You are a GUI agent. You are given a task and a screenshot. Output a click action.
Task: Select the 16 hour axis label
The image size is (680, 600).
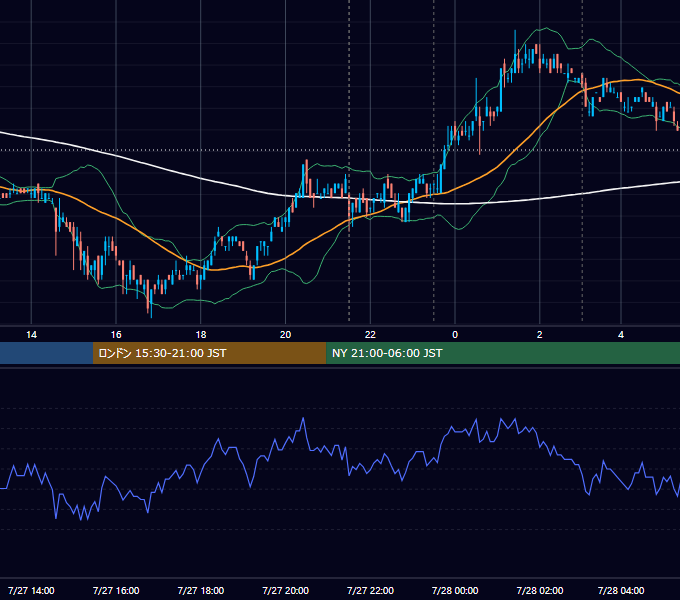pyautogui.click(x=116, y=335)
